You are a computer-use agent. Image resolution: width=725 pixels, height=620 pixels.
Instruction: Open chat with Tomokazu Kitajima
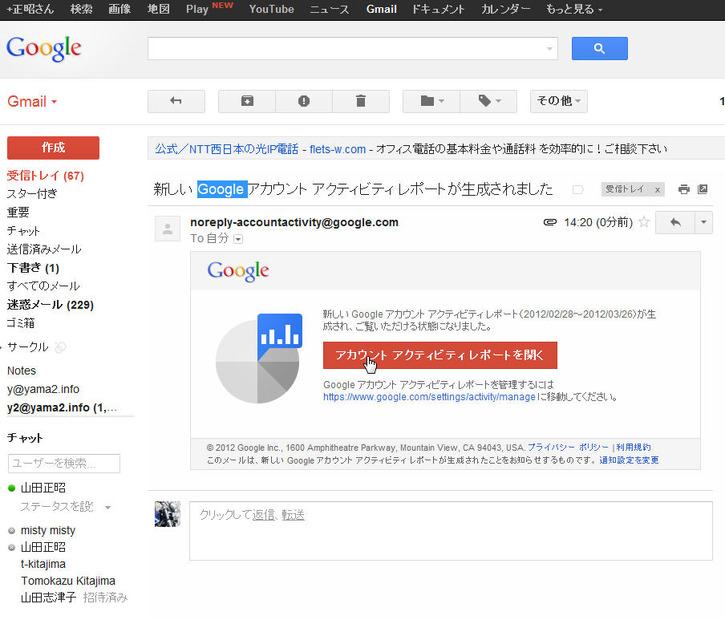[x=68, y=581]
